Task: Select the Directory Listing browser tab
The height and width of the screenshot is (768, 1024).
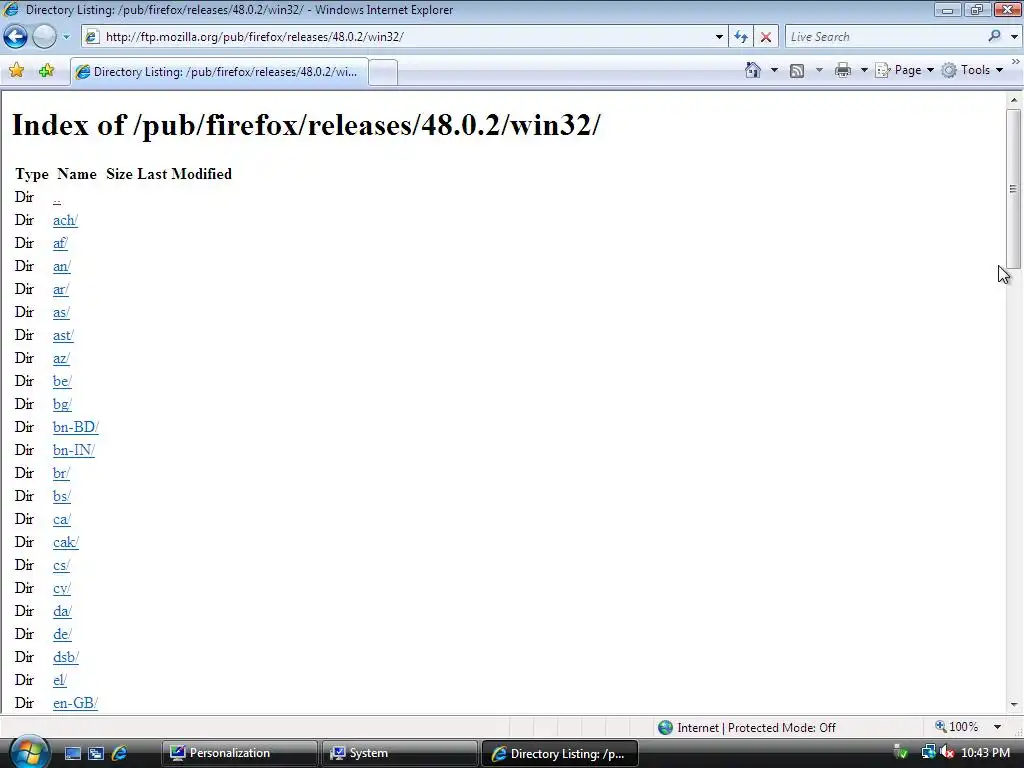Action: pos(219,72)
